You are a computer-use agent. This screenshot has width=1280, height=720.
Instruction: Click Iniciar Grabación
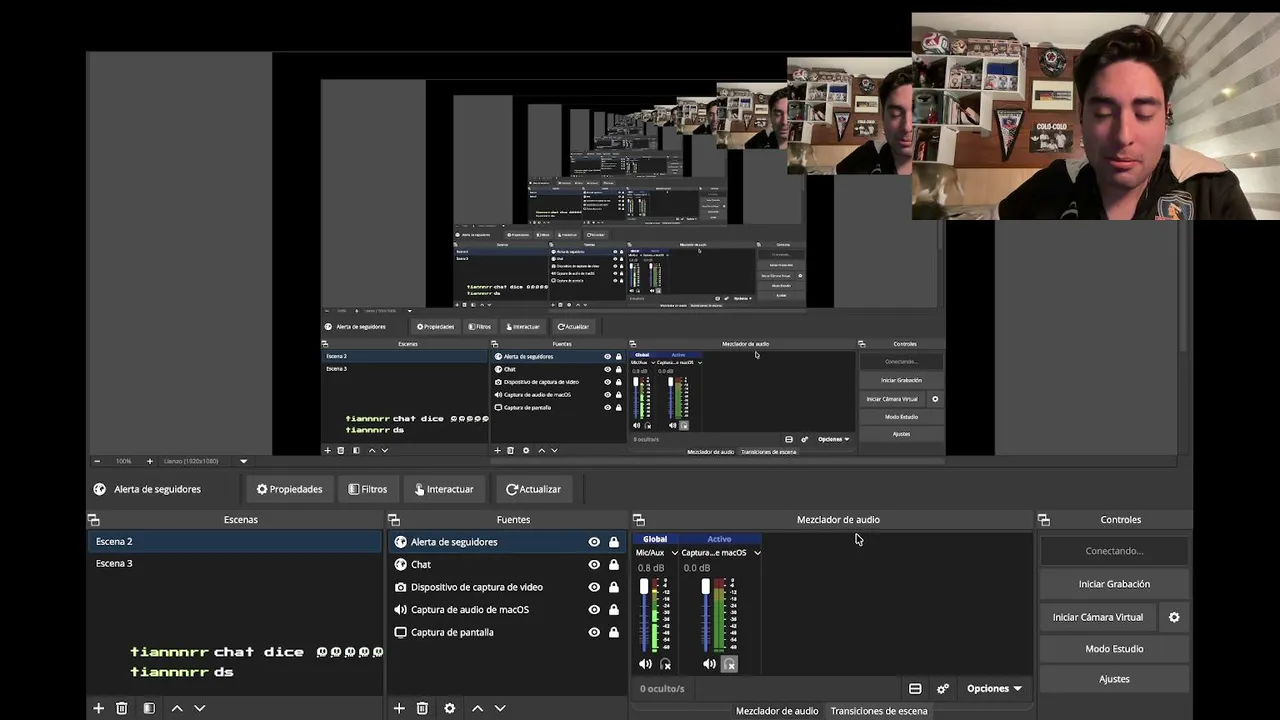[1114, 584]
